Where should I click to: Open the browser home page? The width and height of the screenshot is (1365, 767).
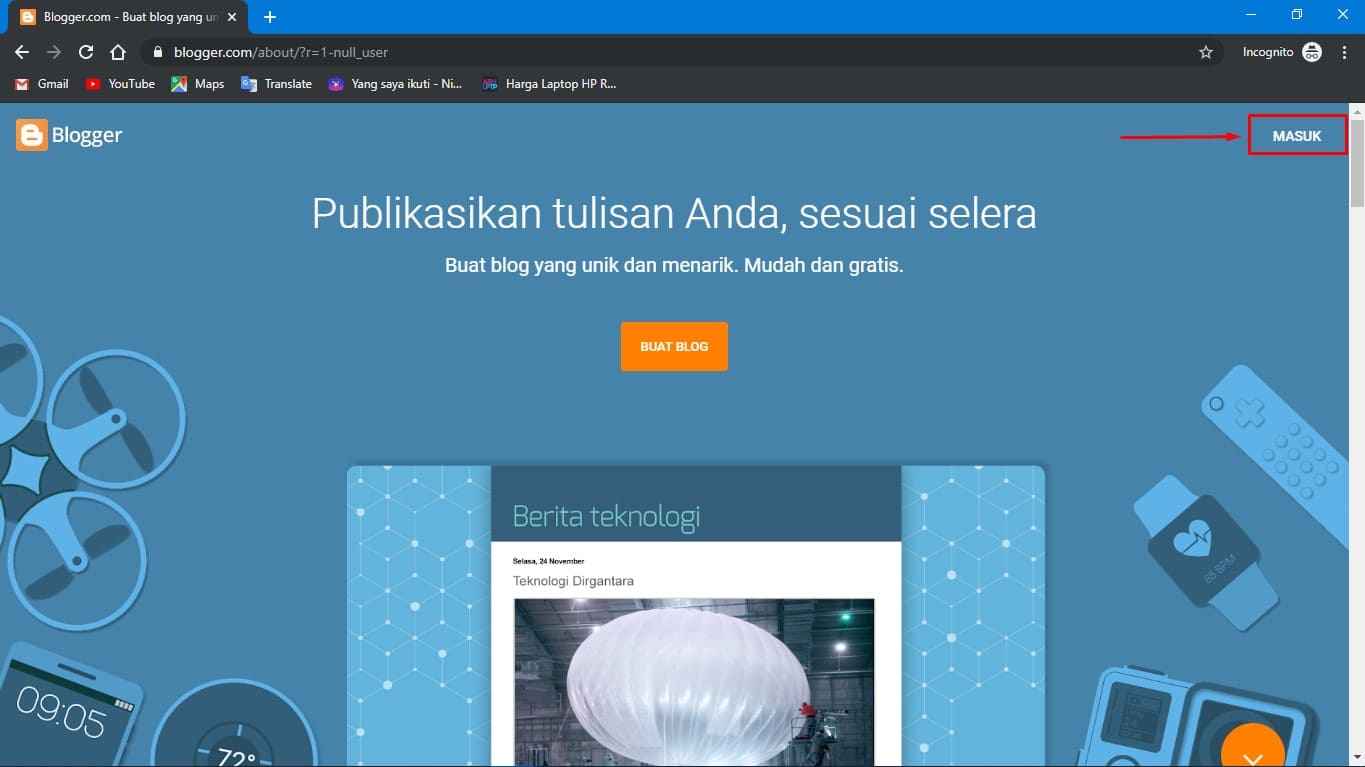[x=118, y=52]
